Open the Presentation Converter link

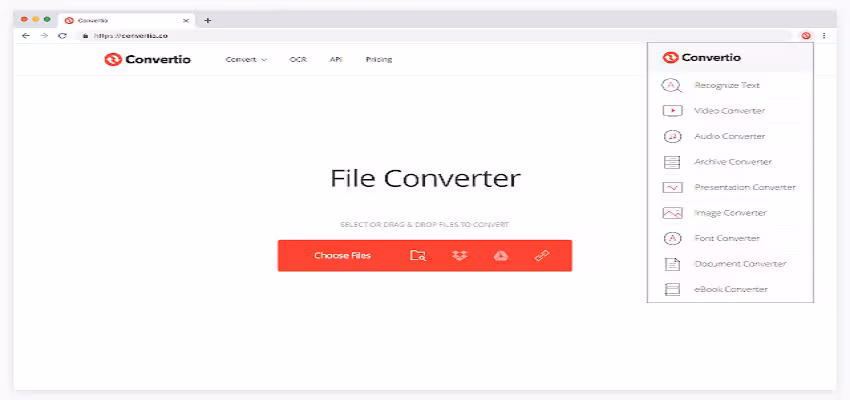click(745, 188)
